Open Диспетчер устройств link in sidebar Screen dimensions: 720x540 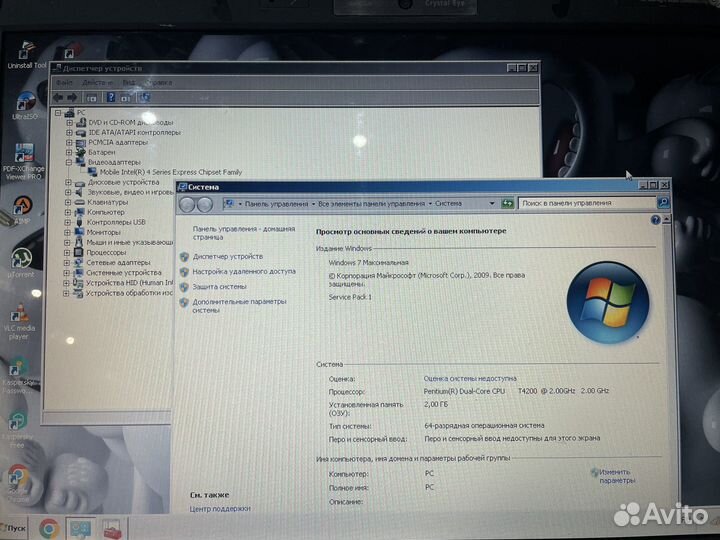point(227,257)
